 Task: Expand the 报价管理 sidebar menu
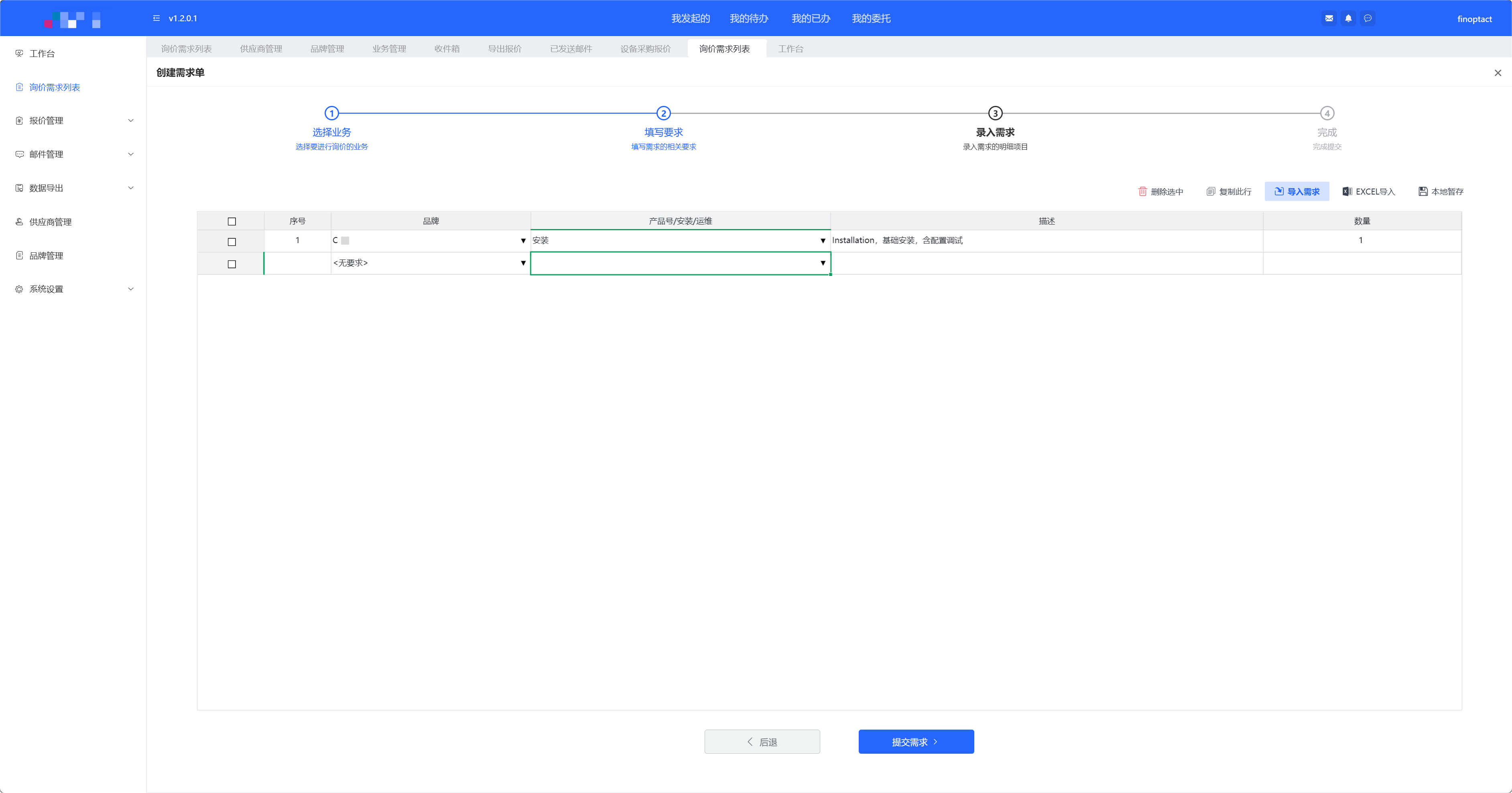click(73, 120)
